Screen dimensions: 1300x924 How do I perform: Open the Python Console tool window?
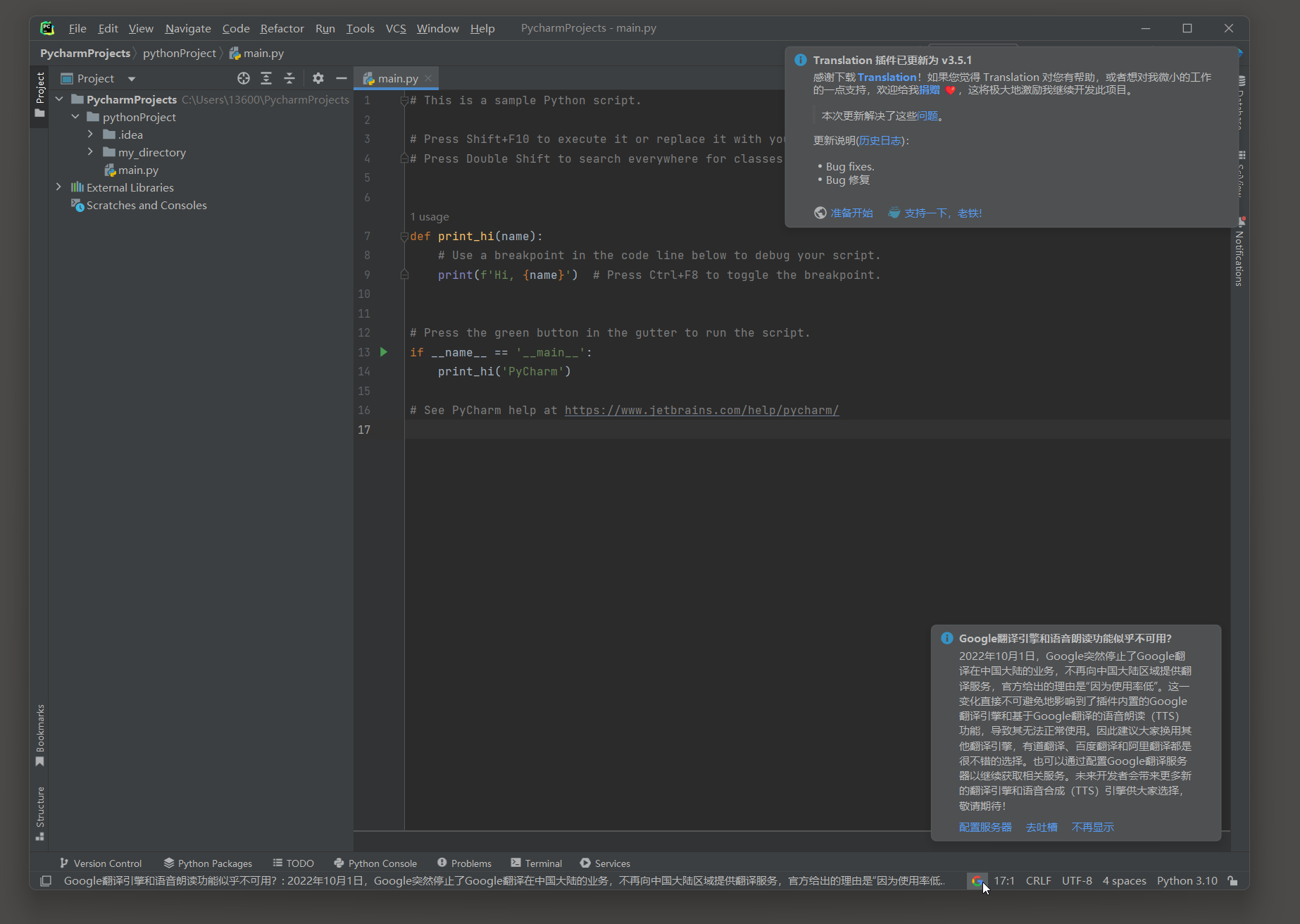coord(375,863)
